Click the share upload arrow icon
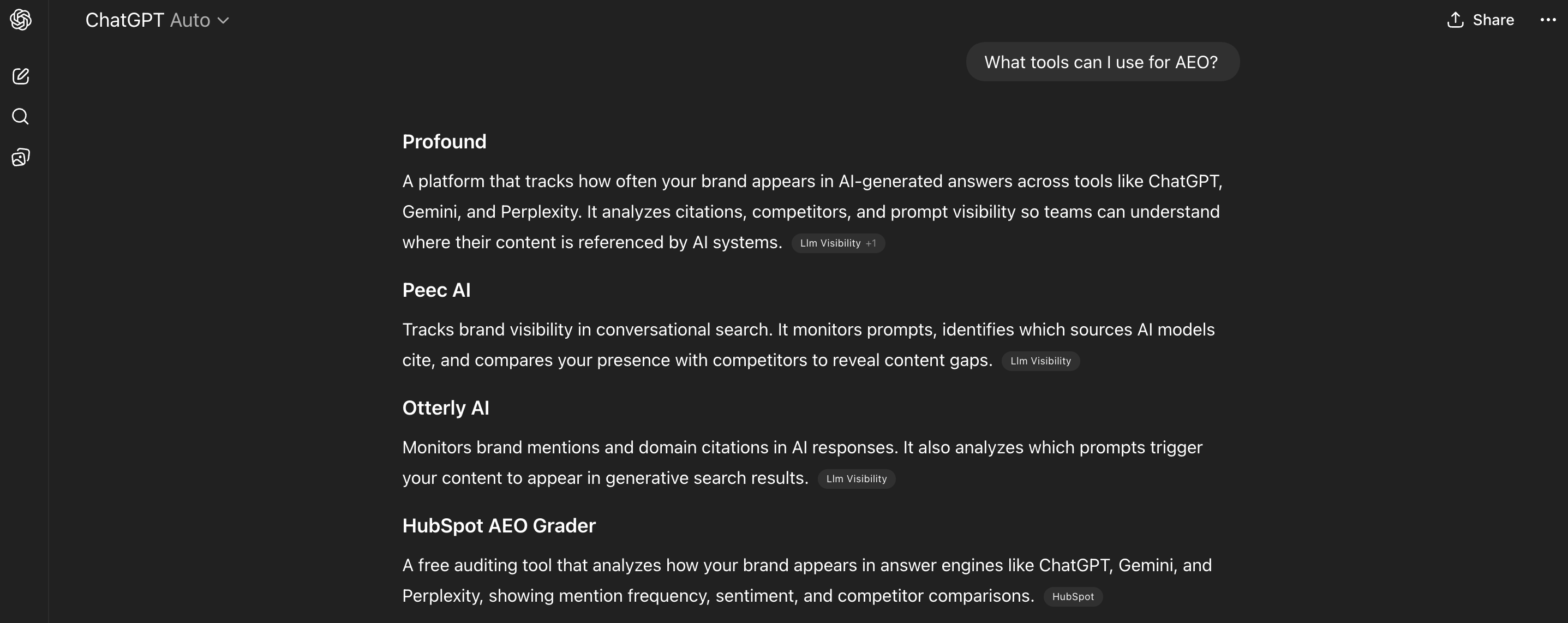 [x=1455, y=20]
